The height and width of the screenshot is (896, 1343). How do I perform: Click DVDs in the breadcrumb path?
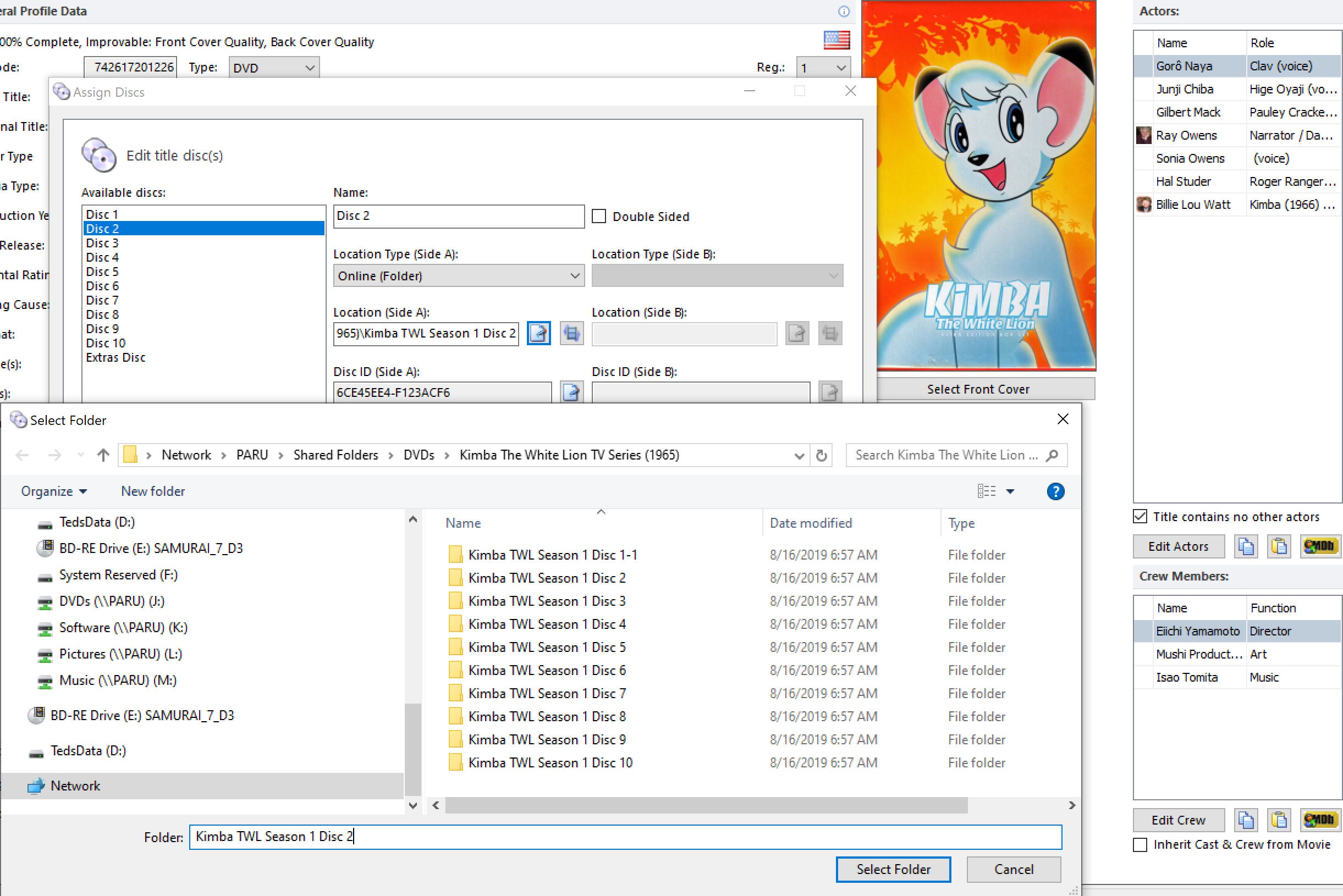[419, 455]
